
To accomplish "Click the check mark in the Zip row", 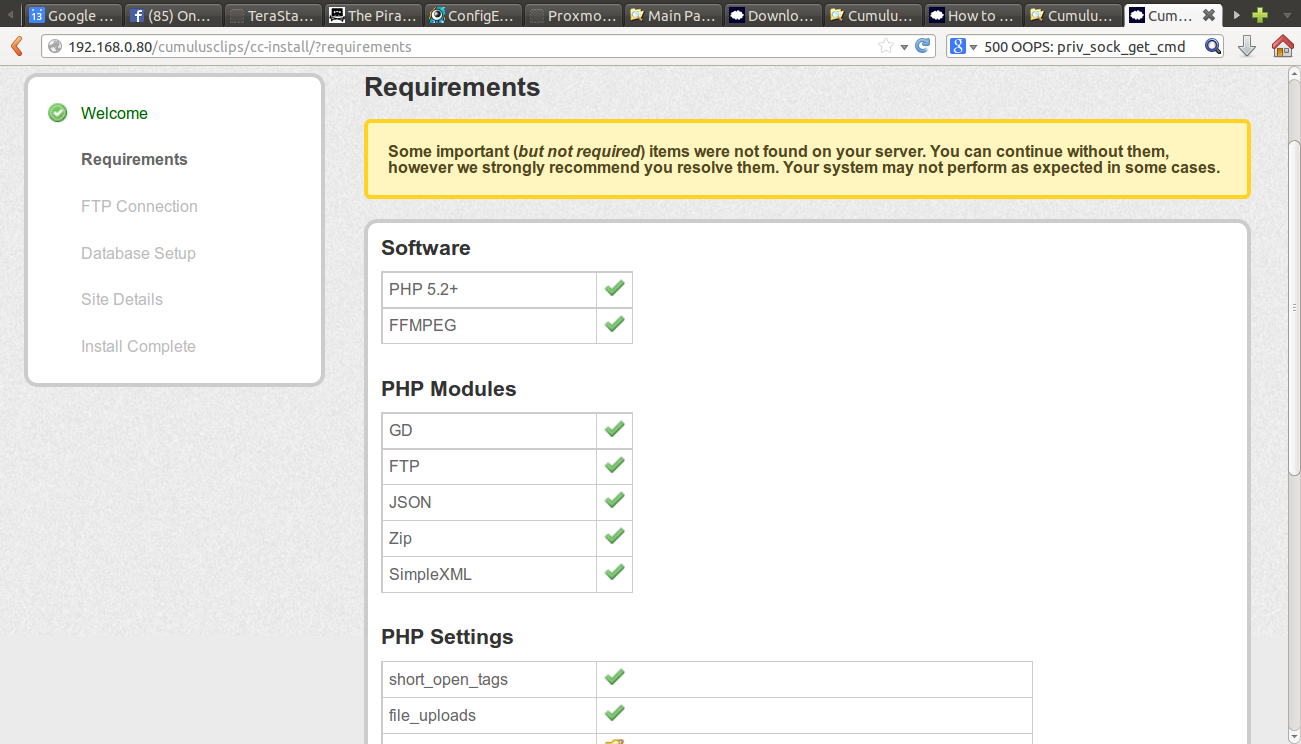I will click(614, 538).
